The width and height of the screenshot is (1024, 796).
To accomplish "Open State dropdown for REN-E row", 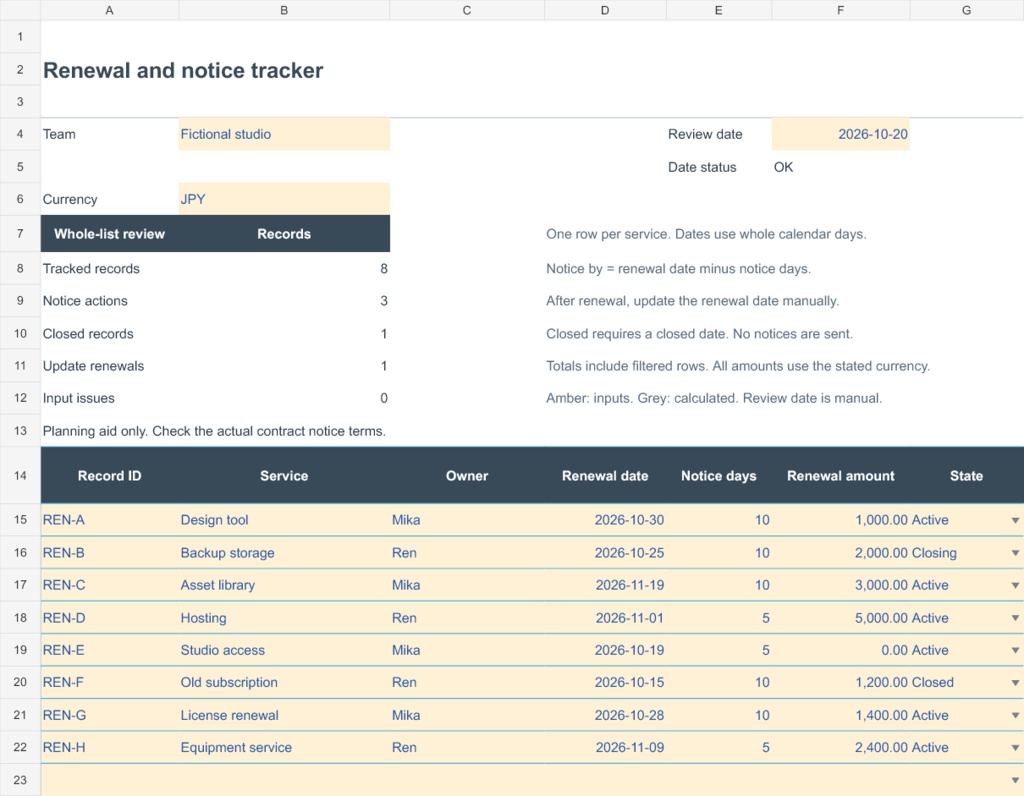I will point(1015,650).
